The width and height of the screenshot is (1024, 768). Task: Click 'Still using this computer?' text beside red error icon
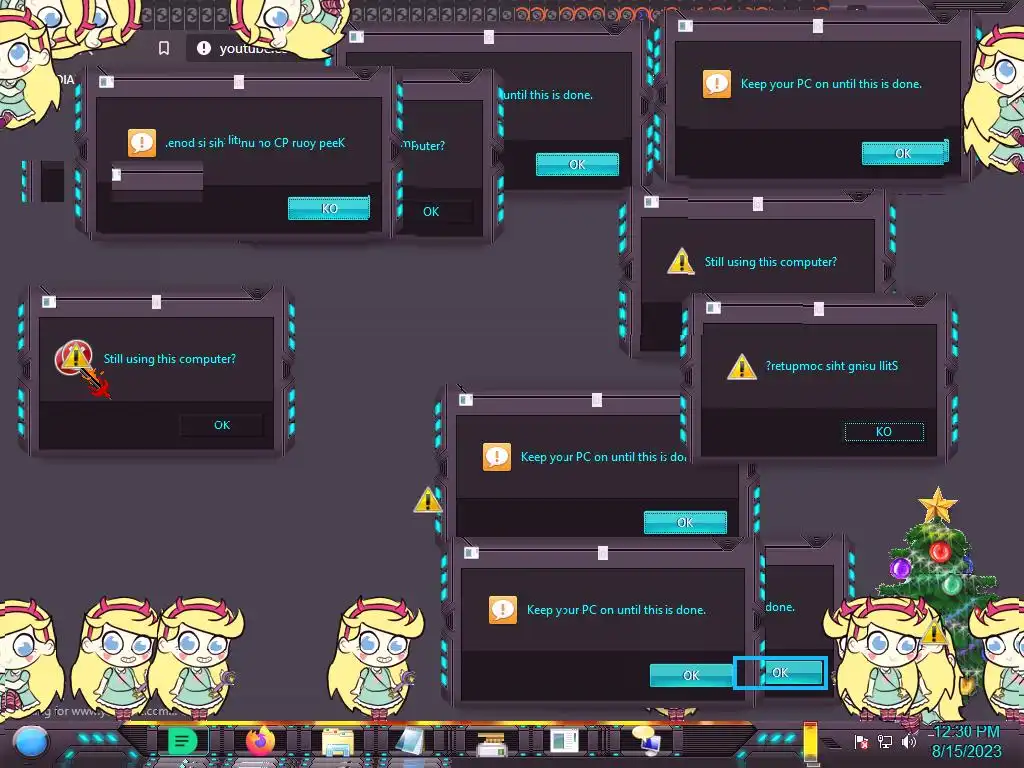tap(170, 359)
